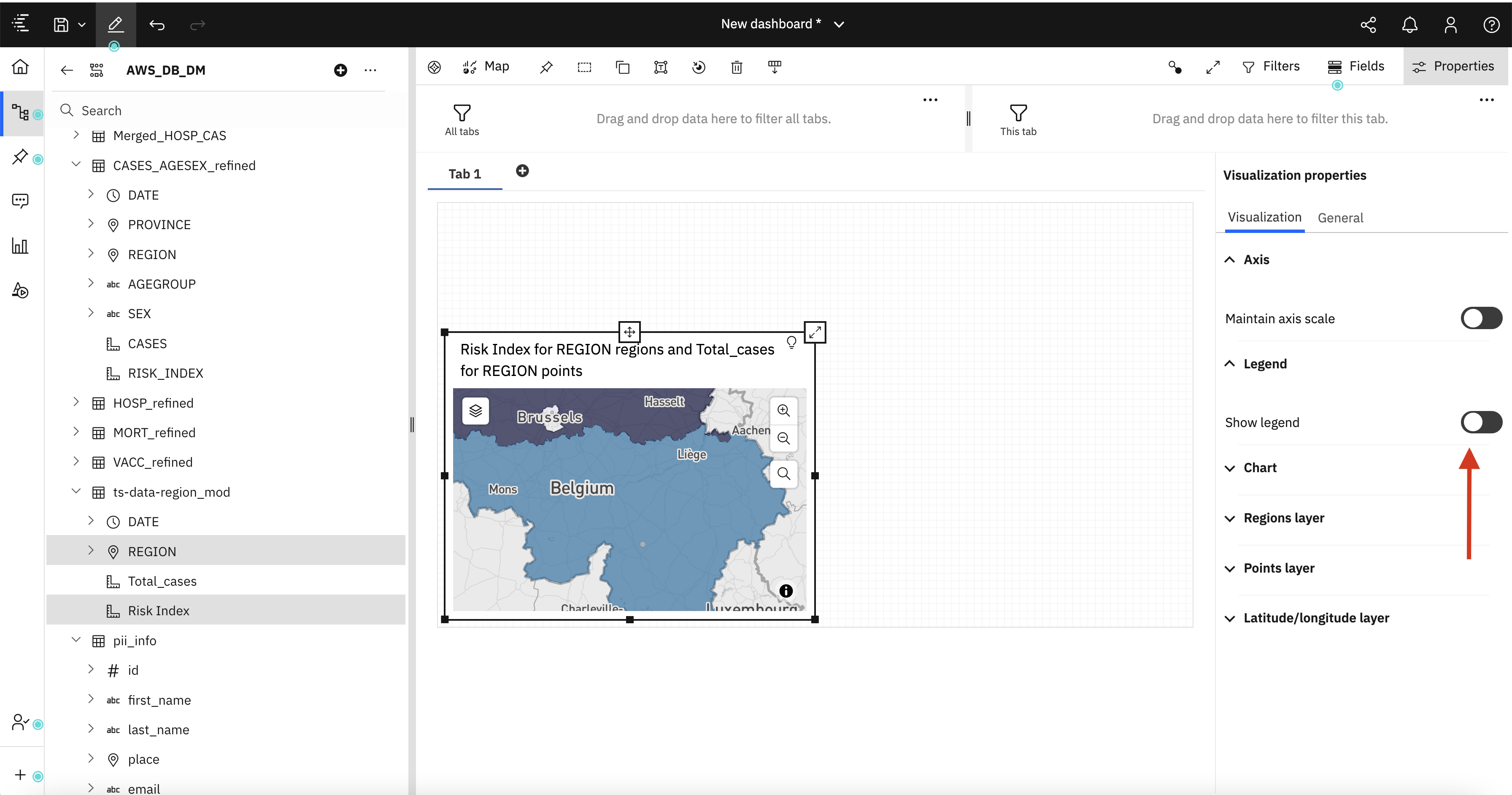Toggle edit mode pencil icon
The width and height of the screenshot is (1512, 795).
[116, 24]
